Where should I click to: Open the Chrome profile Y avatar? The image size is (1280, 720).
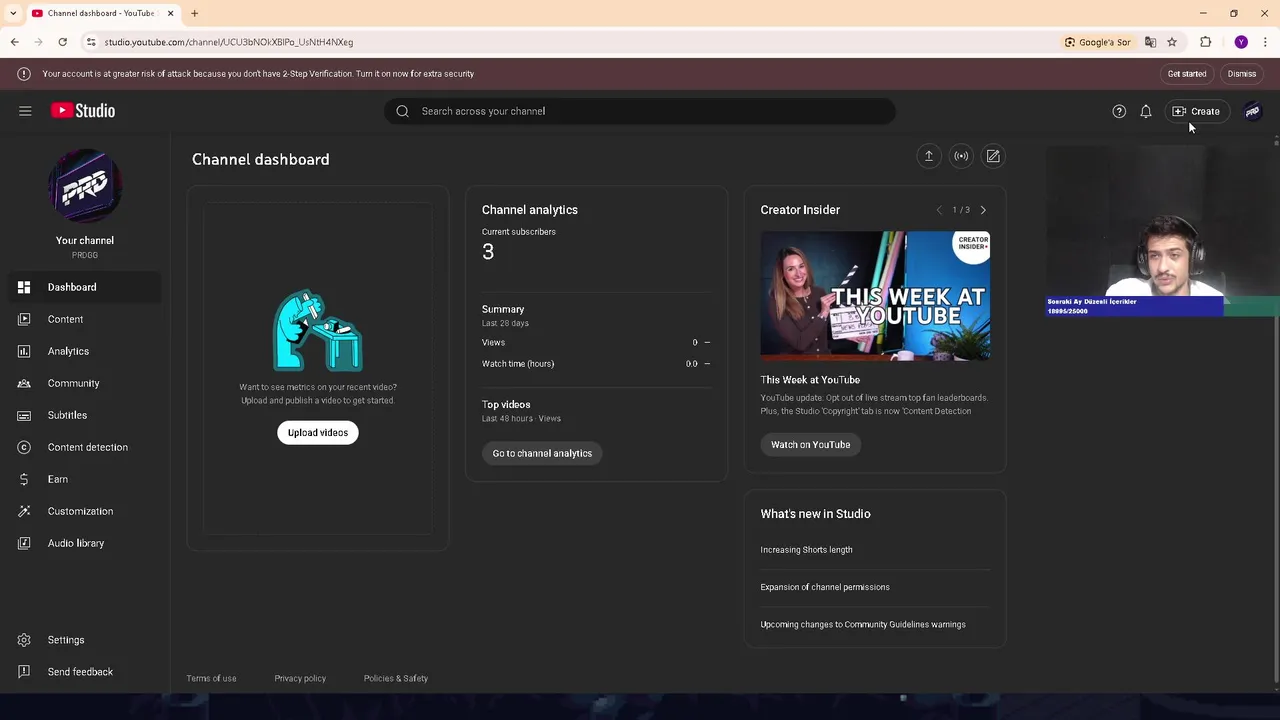1241,42
